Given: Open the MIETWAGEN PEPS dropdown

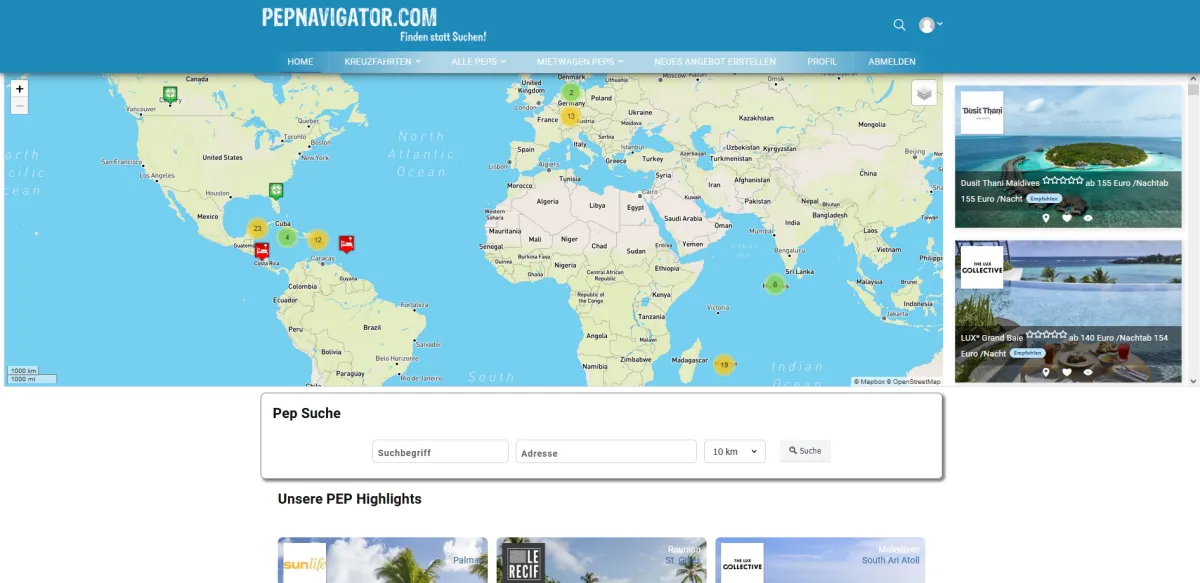Looking at the screenshot, I should tap(580, 61).
